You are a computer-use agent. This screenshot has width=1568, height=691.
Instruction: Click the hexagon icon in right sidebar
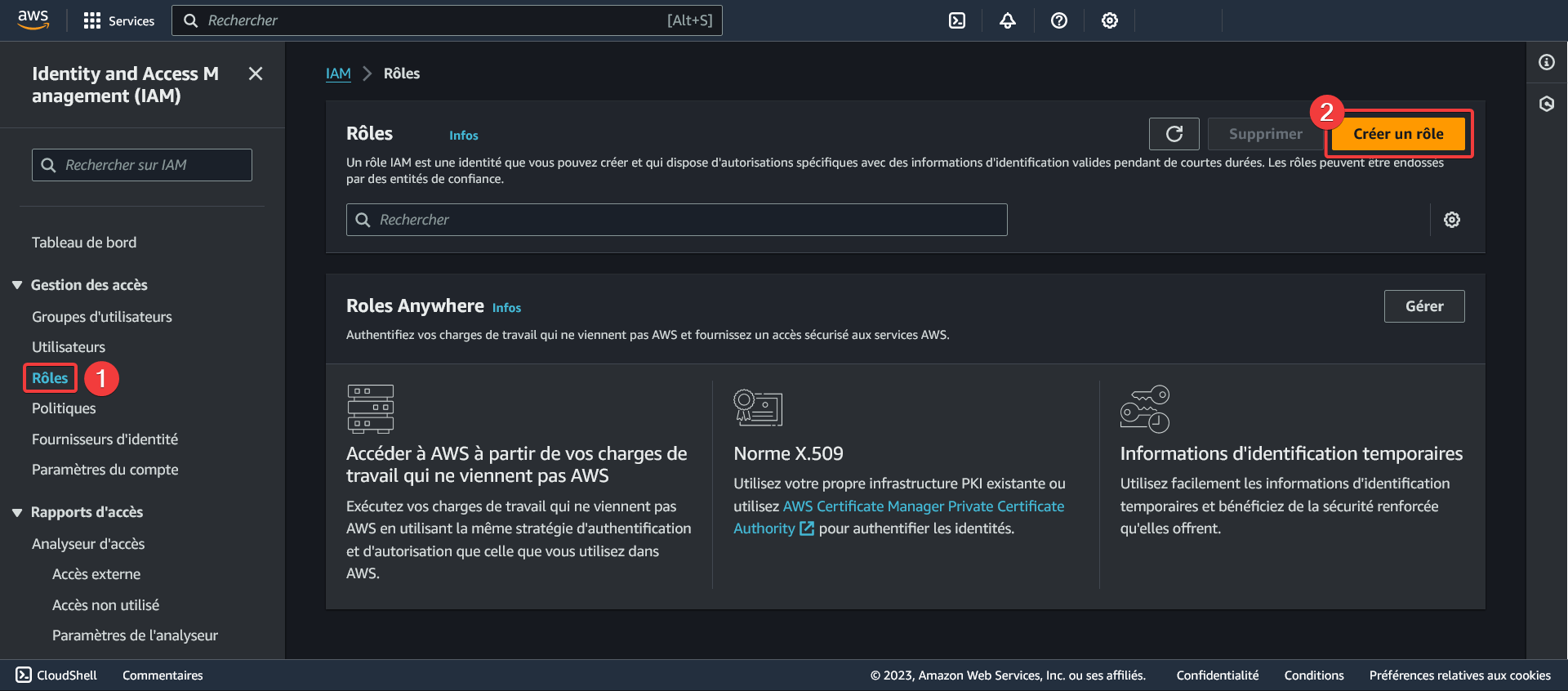pos(1547,104)
